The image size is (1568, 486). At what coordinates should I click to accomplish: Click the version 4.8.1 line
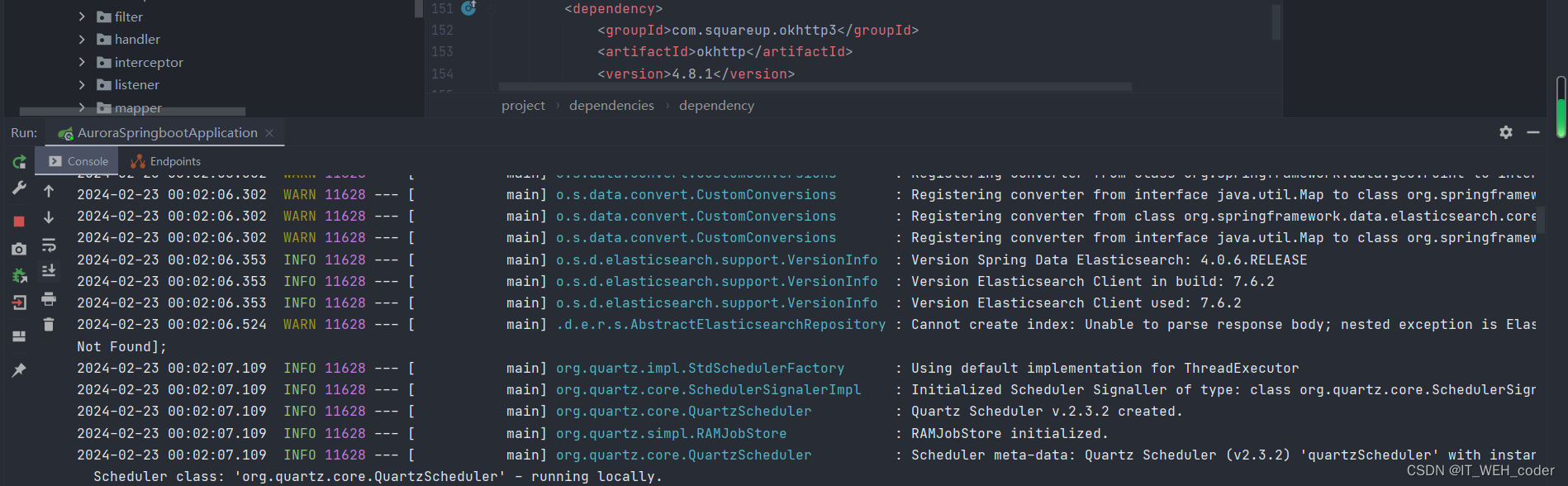point(696,74)
